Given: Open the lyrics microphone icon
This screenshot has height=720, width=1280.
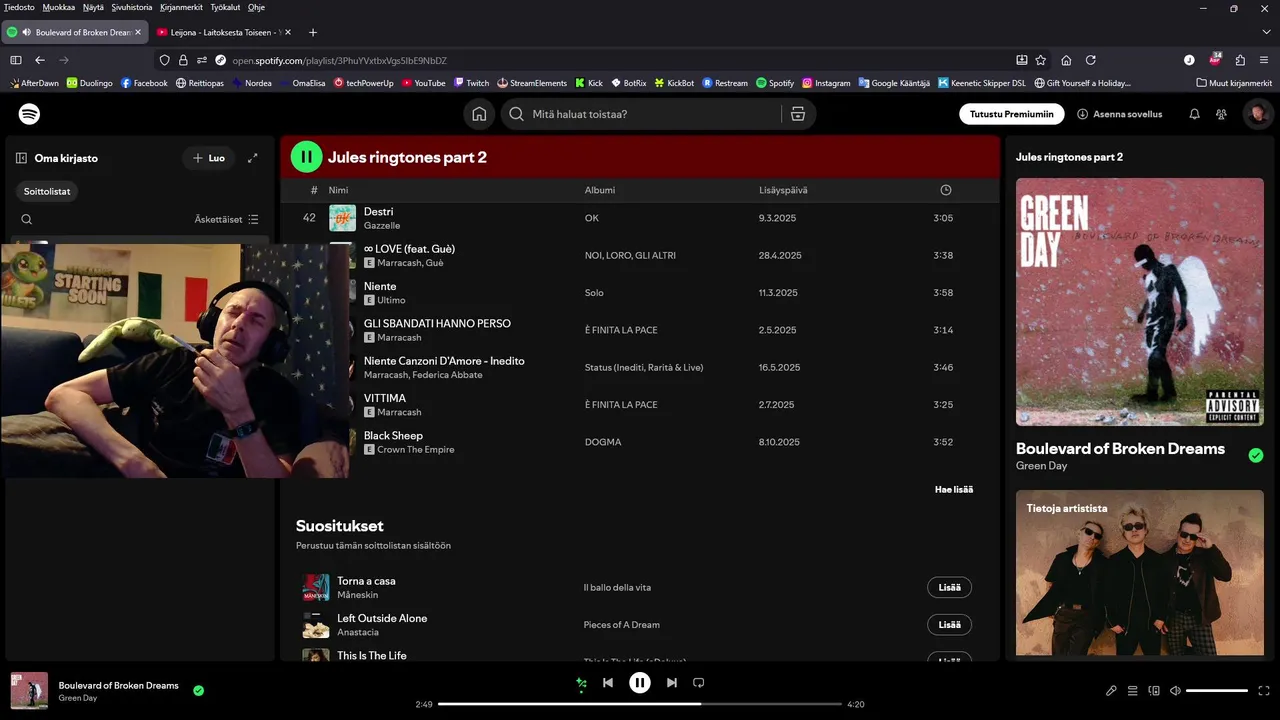Looking at the screenshot, I should point(1111,691).
